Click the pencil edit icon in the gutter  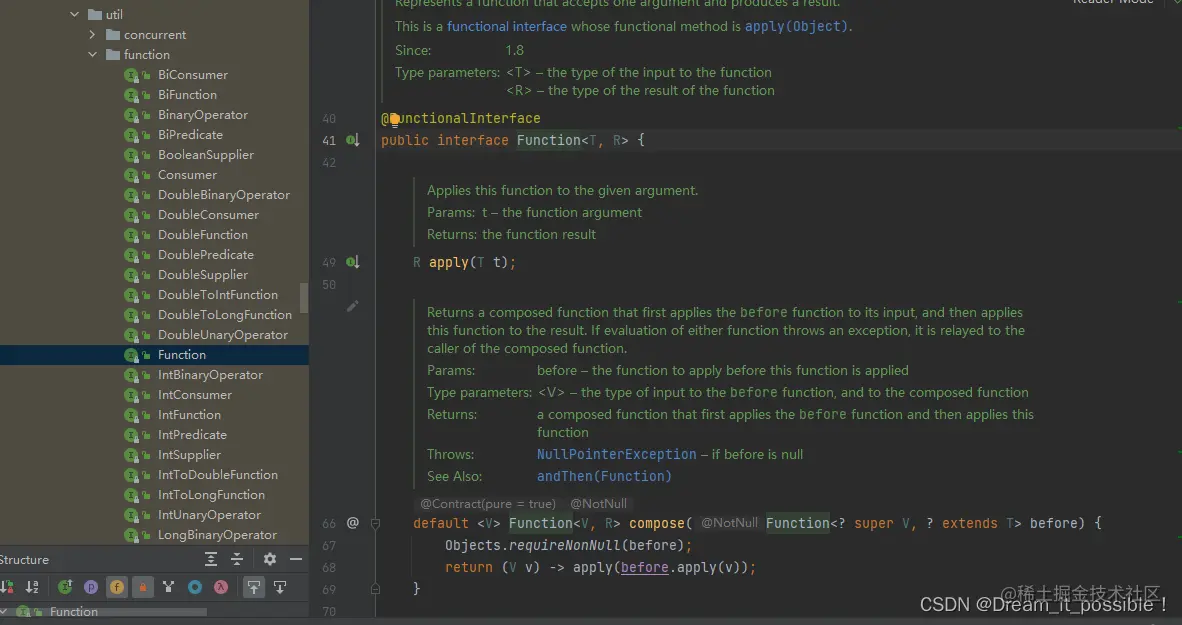coord(352,307)
